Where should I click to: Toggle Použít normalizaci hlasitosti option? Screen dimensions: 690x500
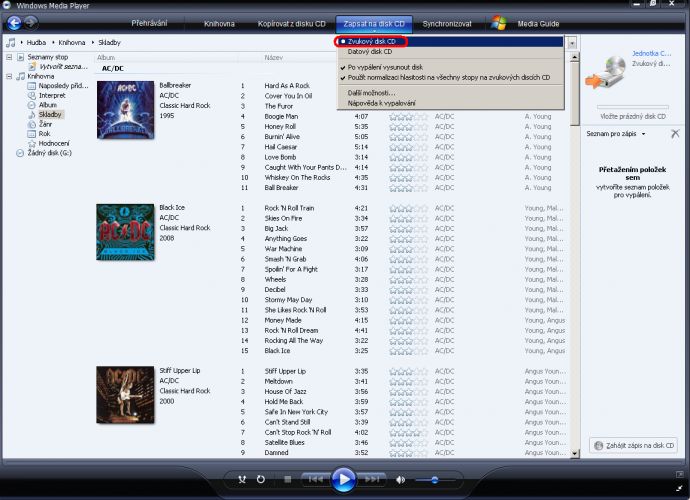[450, 77]
